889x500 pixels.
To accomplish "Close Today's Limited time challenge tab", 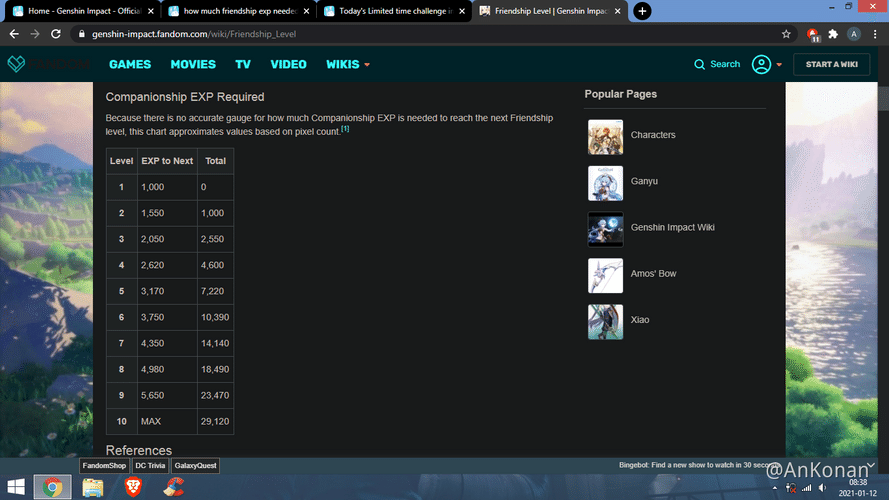I will click(x=462, y=11).
